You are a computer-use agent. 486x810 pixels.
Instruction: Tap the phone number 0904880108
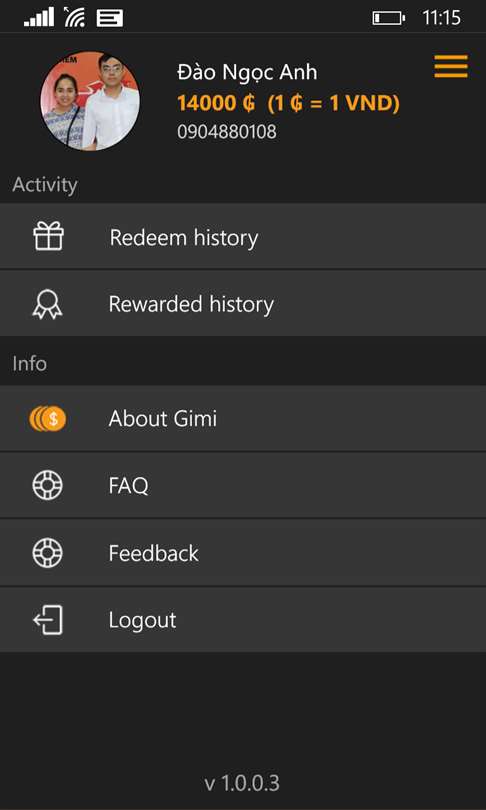click(x=227, y=132)
